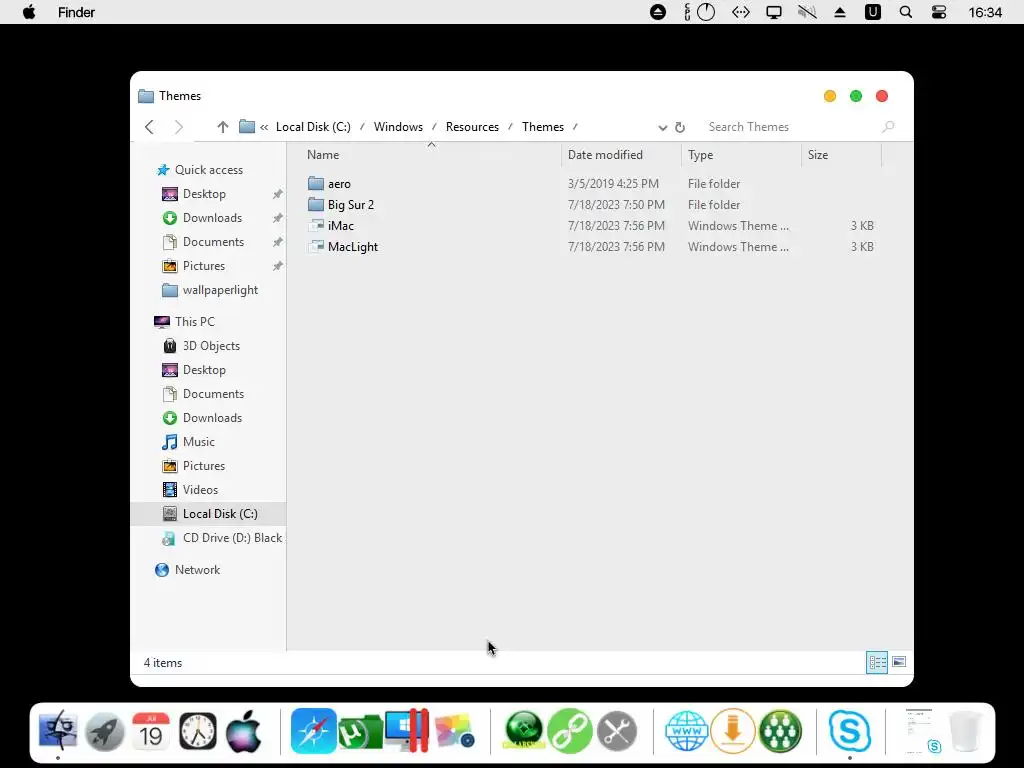Open the Finder menu

(76, 12)
